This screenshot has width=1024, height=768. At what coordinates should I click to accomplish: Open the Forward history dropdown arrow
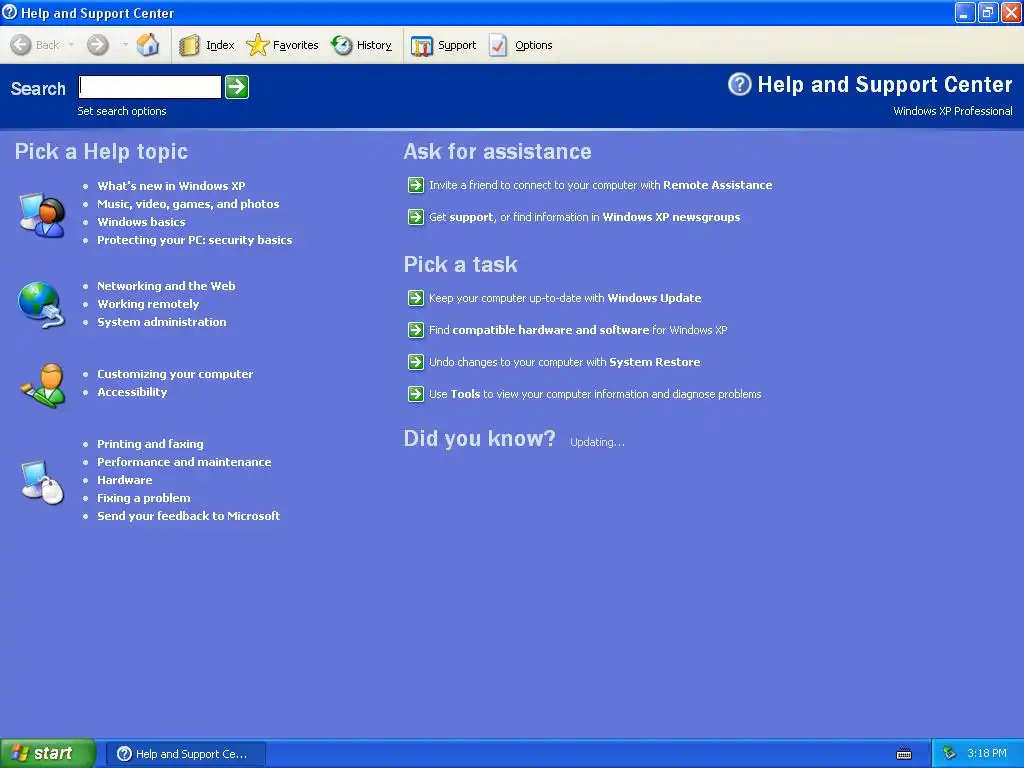point(124,45)
